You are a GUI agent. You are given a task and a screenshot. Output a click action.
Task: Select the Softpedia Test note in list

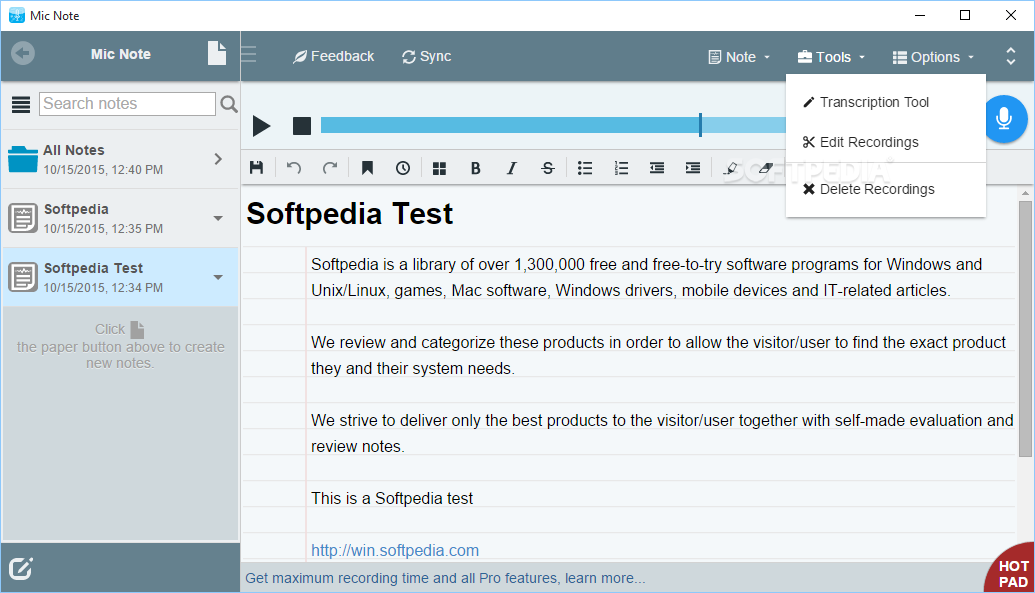pyautogui.click(x=120, y=277)
